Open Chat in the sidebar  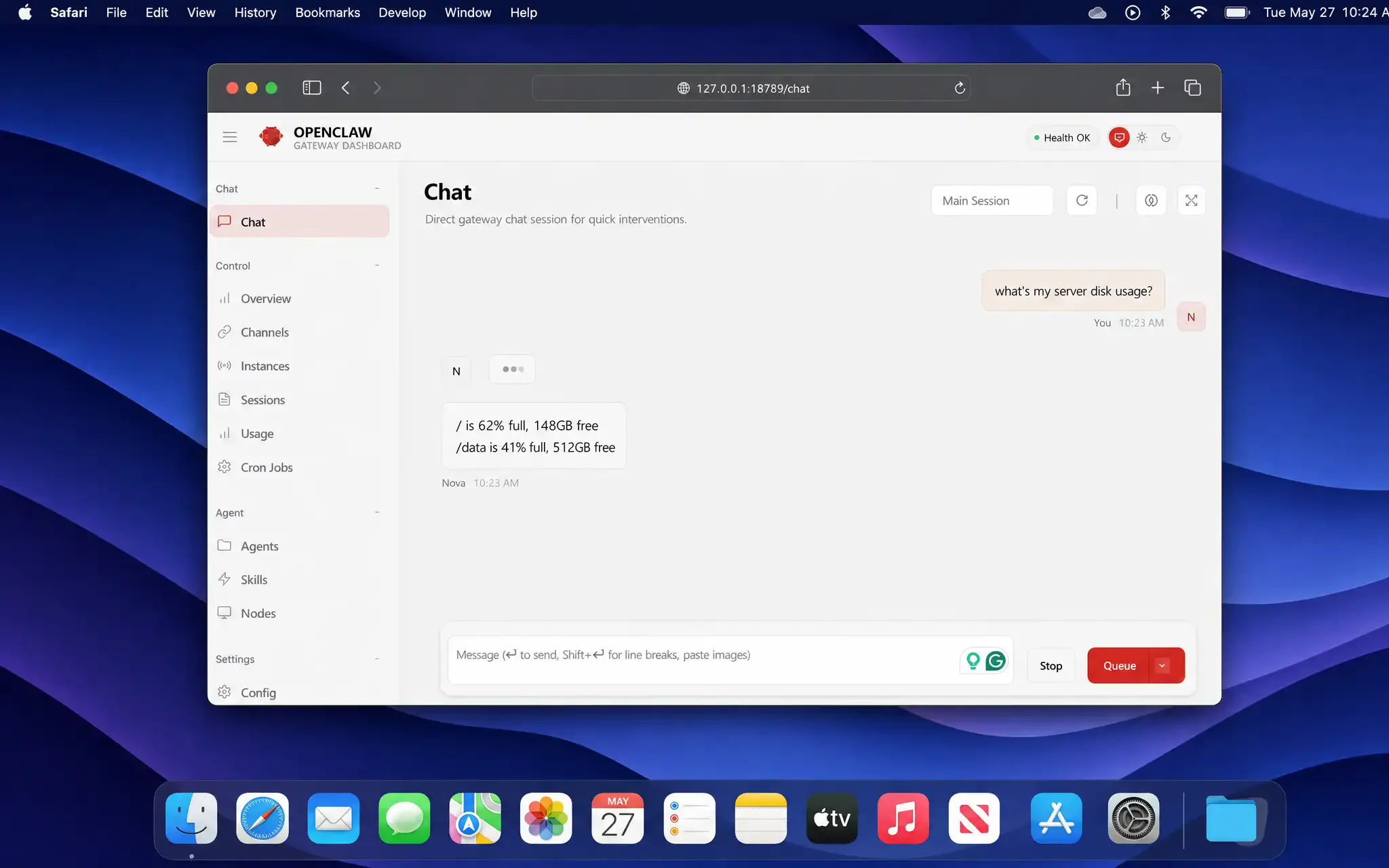point(299,222)
